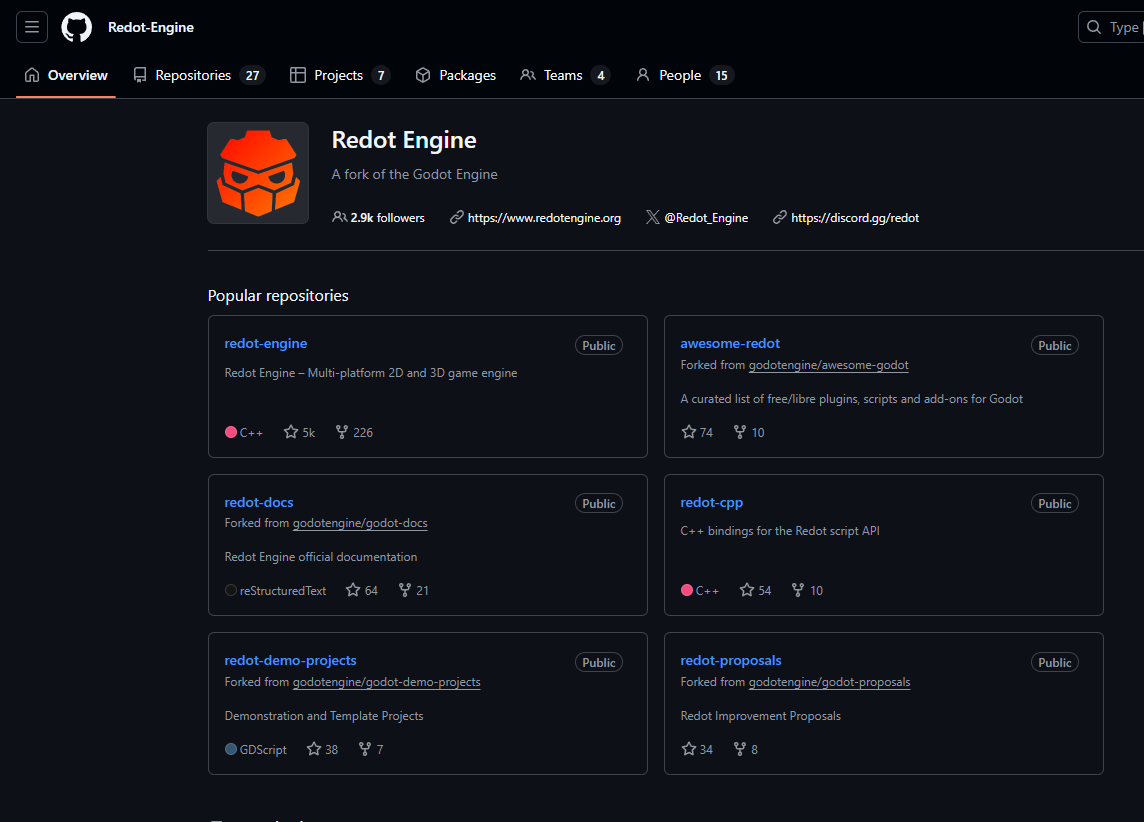
Task: Open https://www.redotengine.org website link
Action: coord(545,217)
